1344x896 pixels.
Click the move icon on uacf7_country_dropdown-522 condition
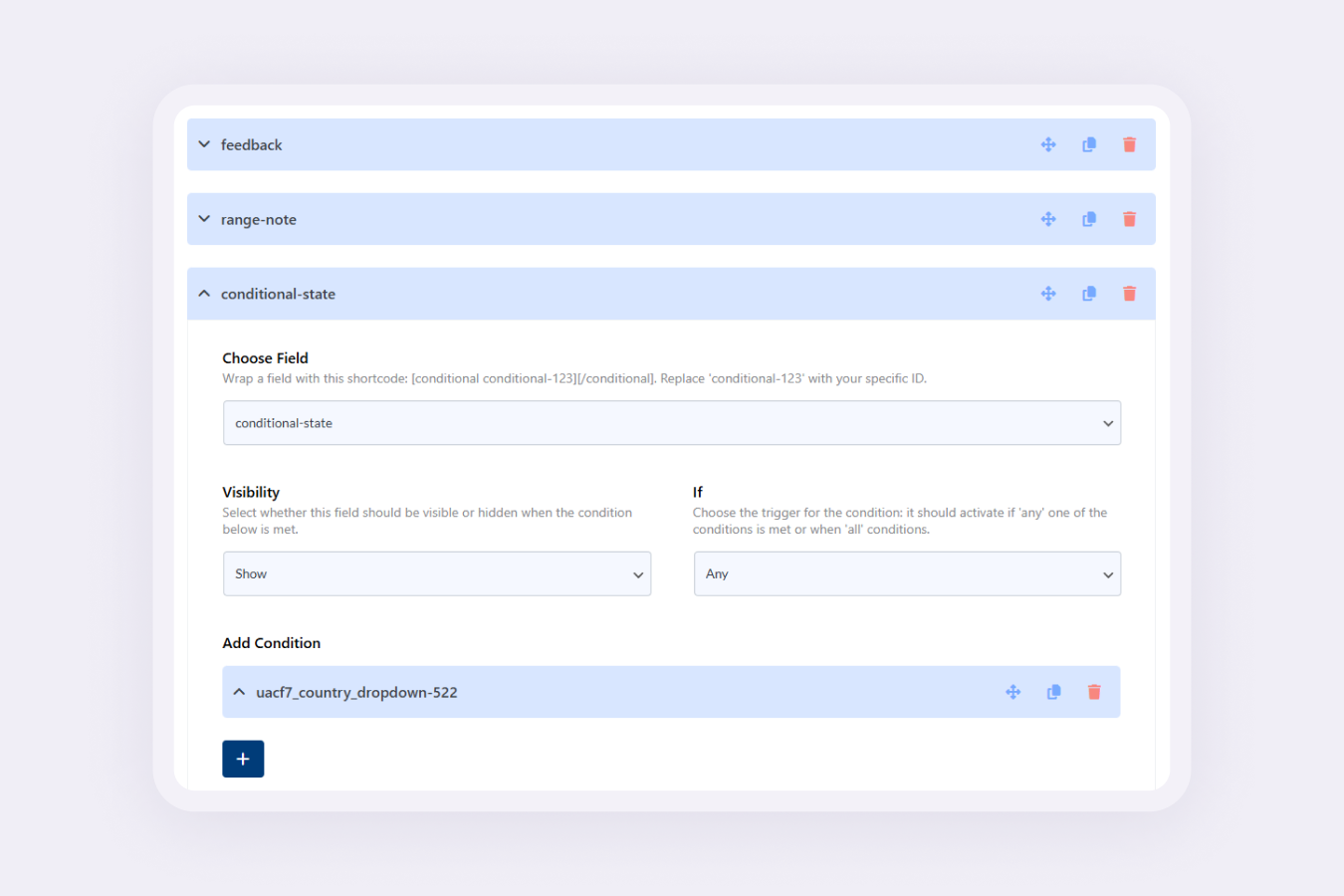[1012, 691]
